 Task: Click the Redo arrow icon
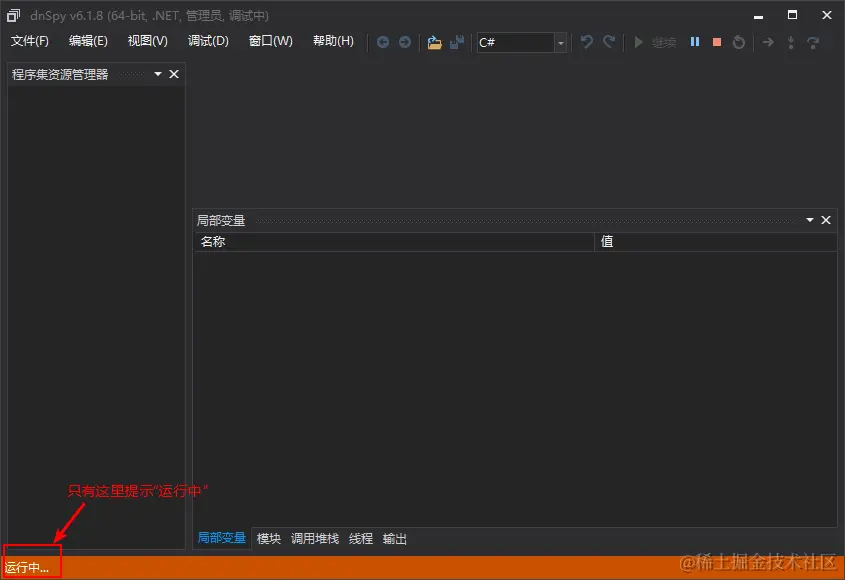[609, 42]
